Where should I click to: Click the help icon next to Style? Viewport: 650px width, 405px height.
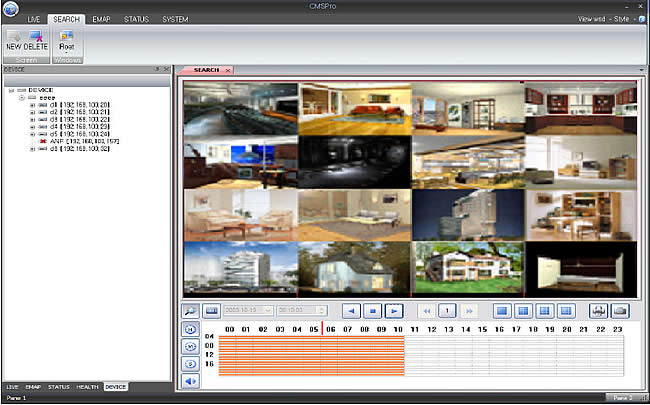point(642,19)
